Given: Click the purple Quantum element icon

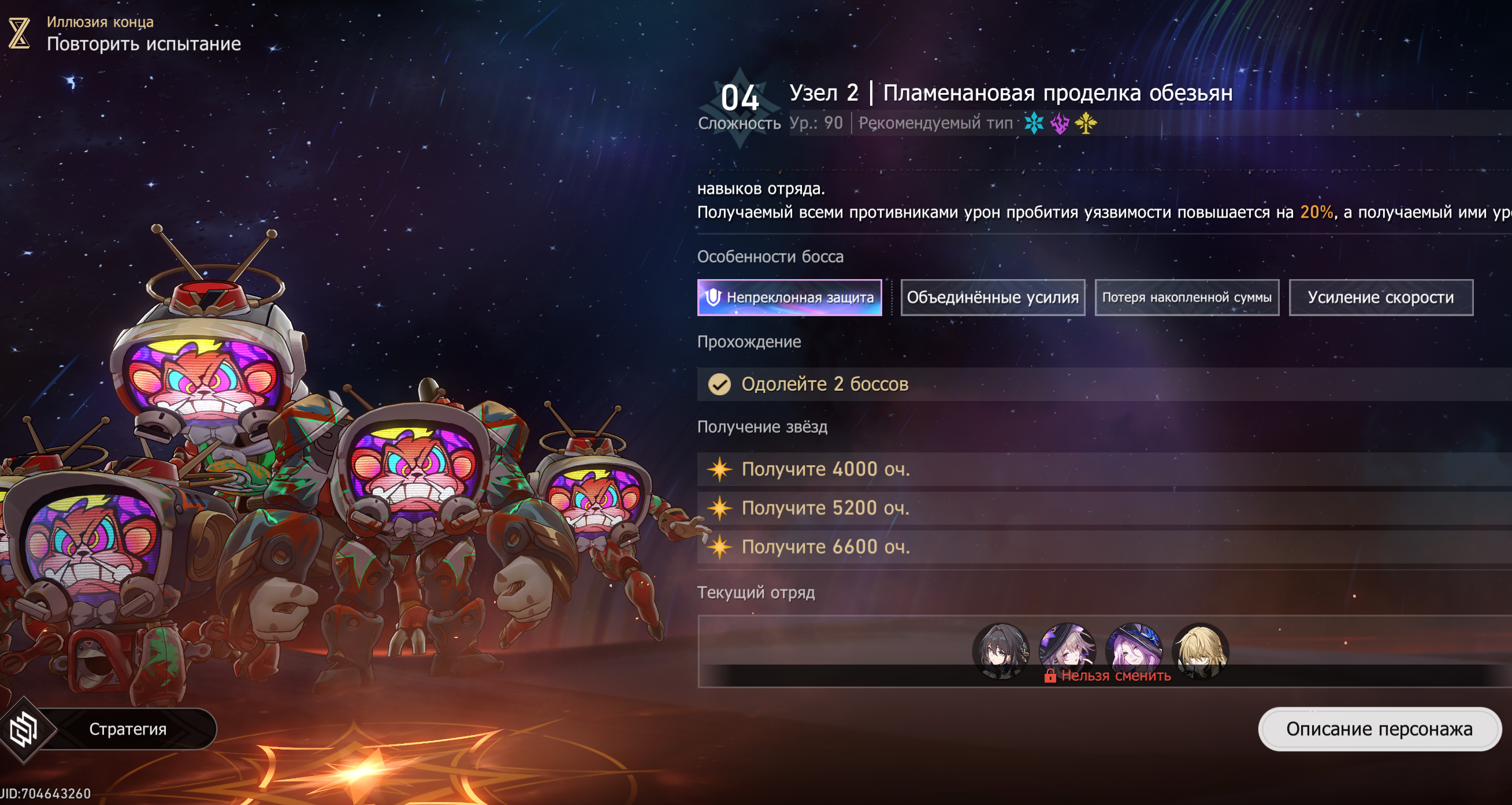Looking at the screenshot, I should tap(1060, 123).
